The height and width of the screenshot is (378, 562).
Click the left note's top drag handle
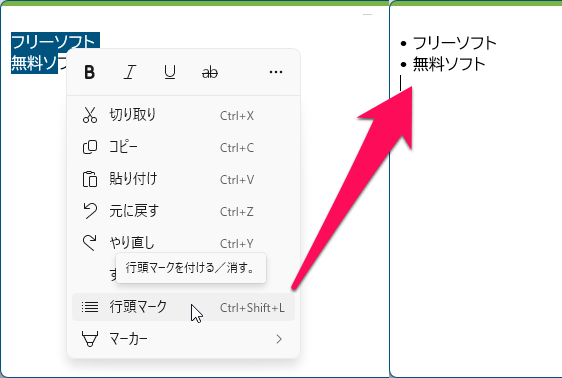[x=367, y=15]
